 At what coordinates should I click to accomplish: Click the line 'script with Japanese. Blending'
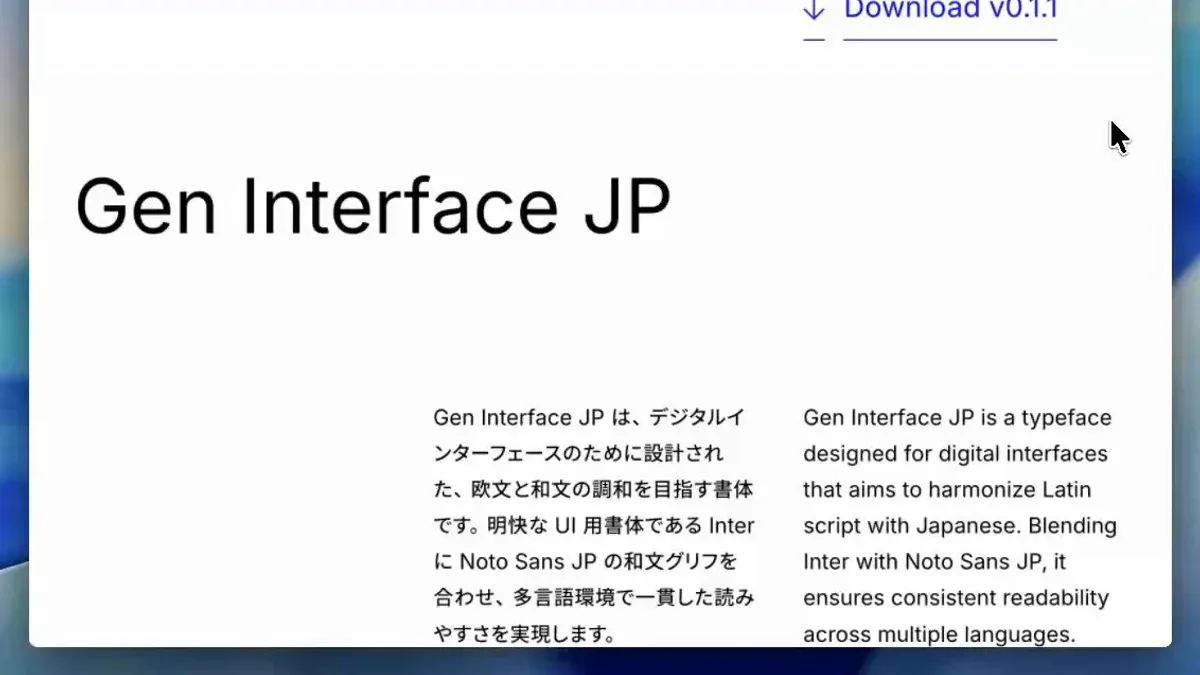960,526
